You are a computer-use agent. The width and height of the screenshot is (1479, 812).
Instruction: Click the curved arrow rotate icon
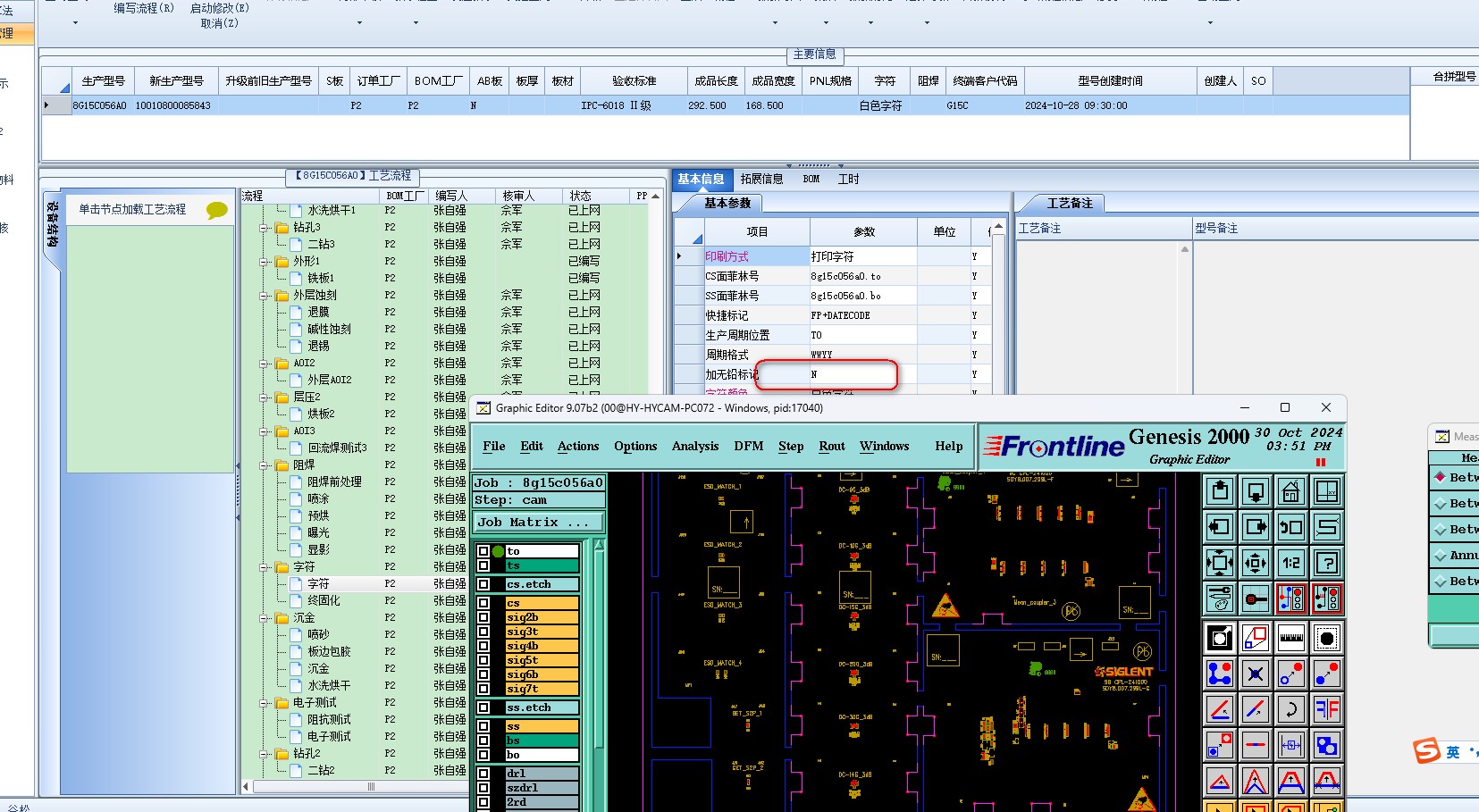1290,710
